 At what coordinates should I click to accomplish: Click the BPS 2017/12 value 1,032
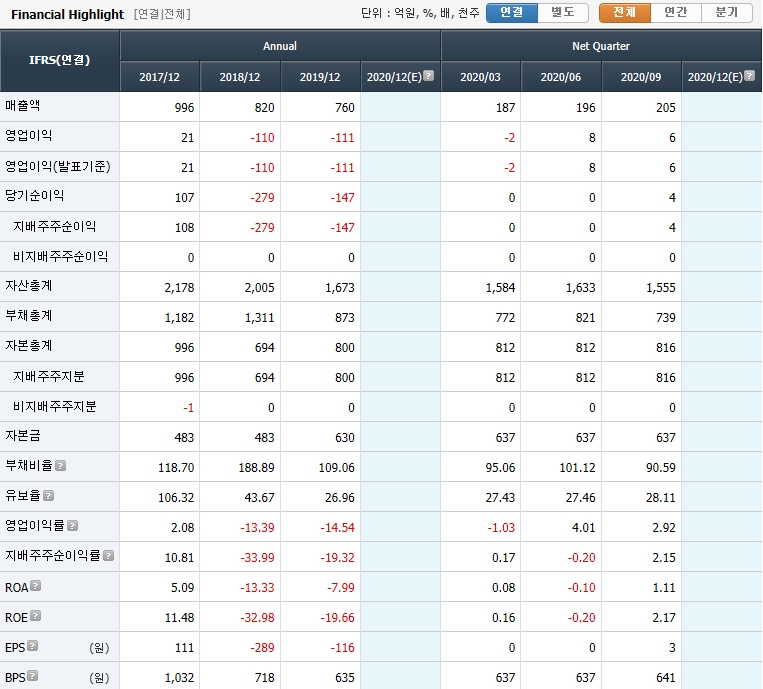click(x=179, y=678)
